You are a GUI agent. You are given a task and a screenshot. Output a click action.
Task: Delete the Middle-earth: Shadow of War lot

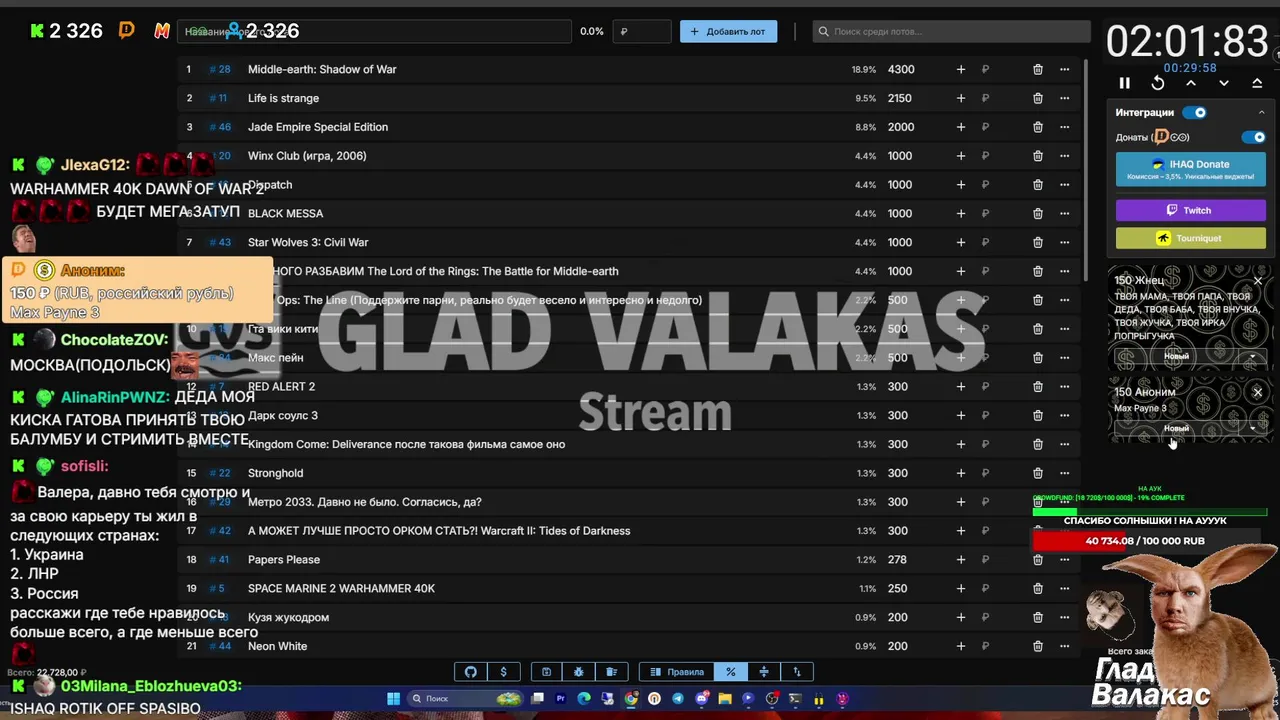pos(1038,69)
